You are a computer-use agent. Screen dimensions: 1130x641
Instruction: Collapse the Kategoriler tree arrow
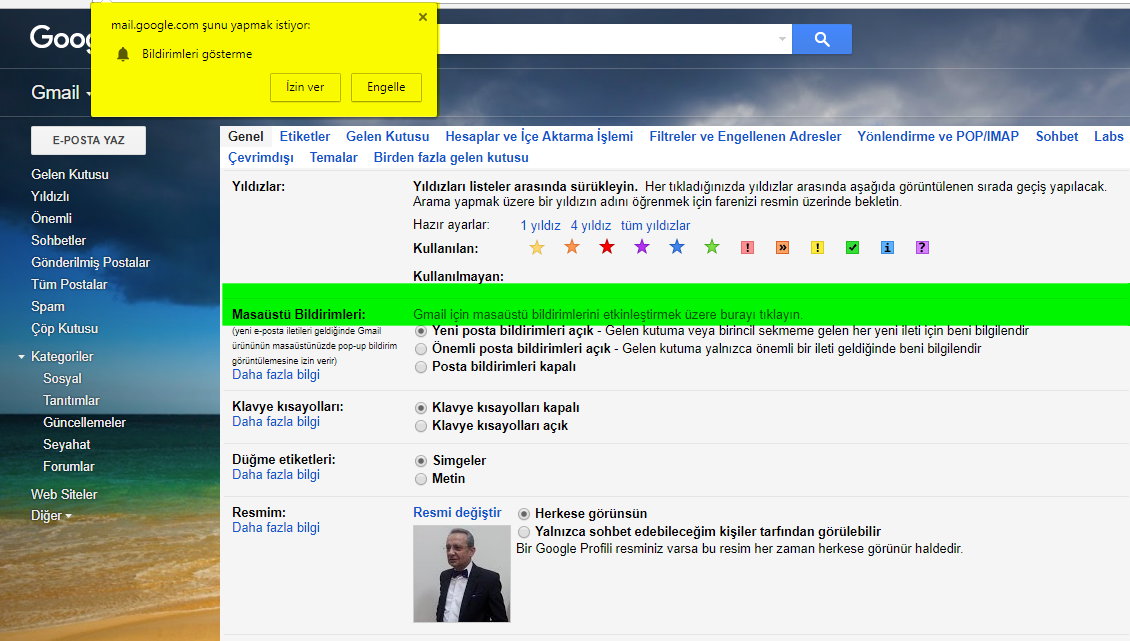[x=22, y=356]
